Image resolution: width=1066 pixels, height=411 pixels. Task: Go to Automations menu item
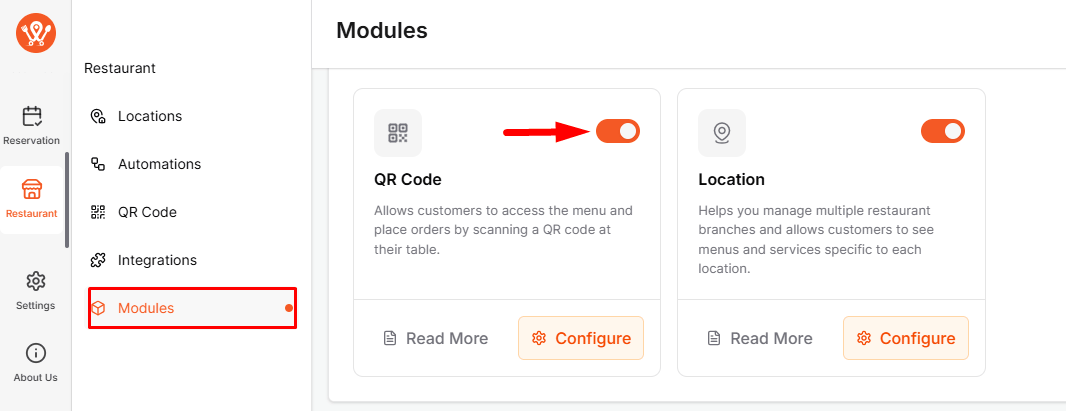[159, 164]
